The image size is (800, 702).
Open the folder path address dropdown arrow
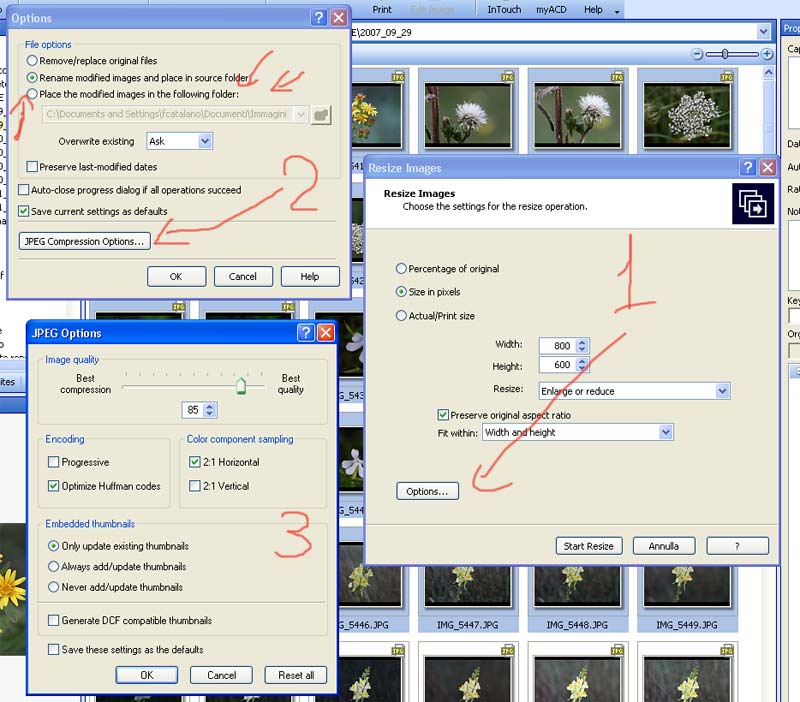click(763, 32)
